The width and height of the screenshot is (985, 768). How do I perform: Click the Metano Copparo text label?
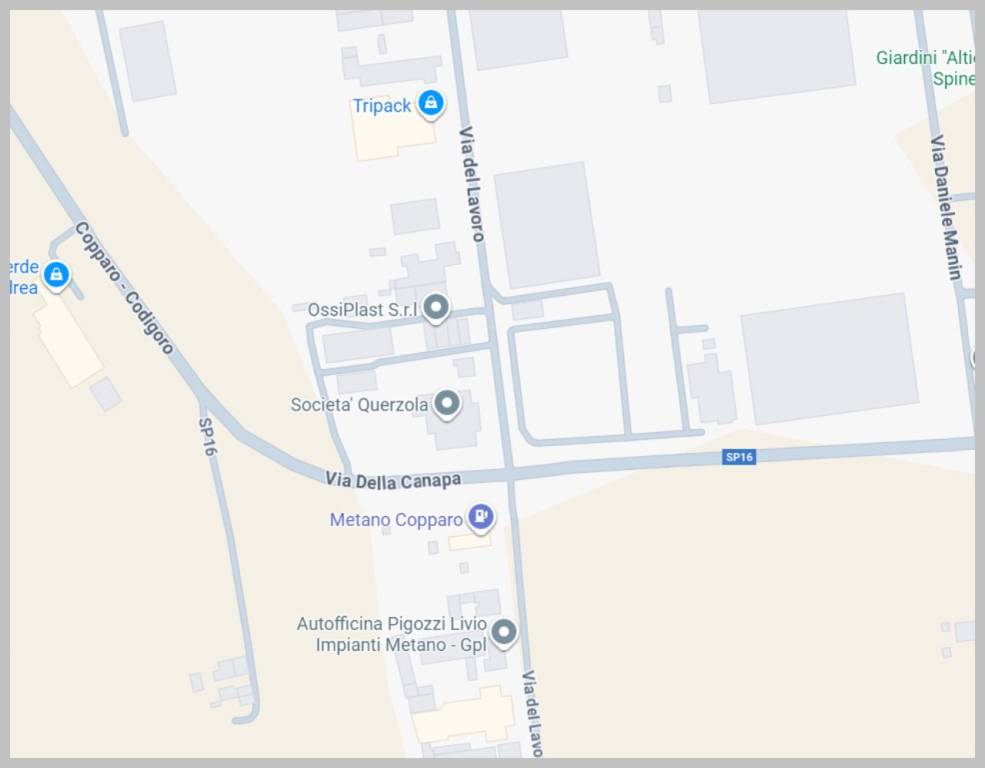[x=396, y=520]
